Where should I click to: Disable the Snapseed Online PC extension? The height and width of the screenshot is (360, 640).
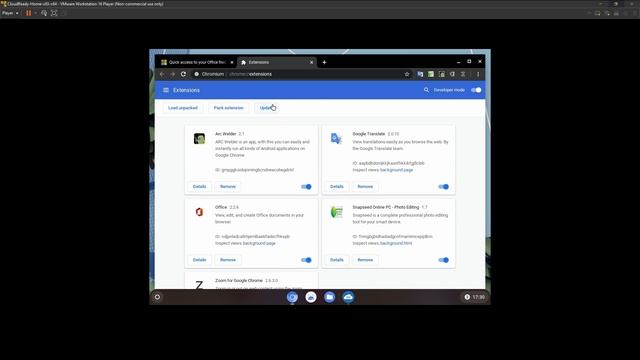[x=444, y=260]
